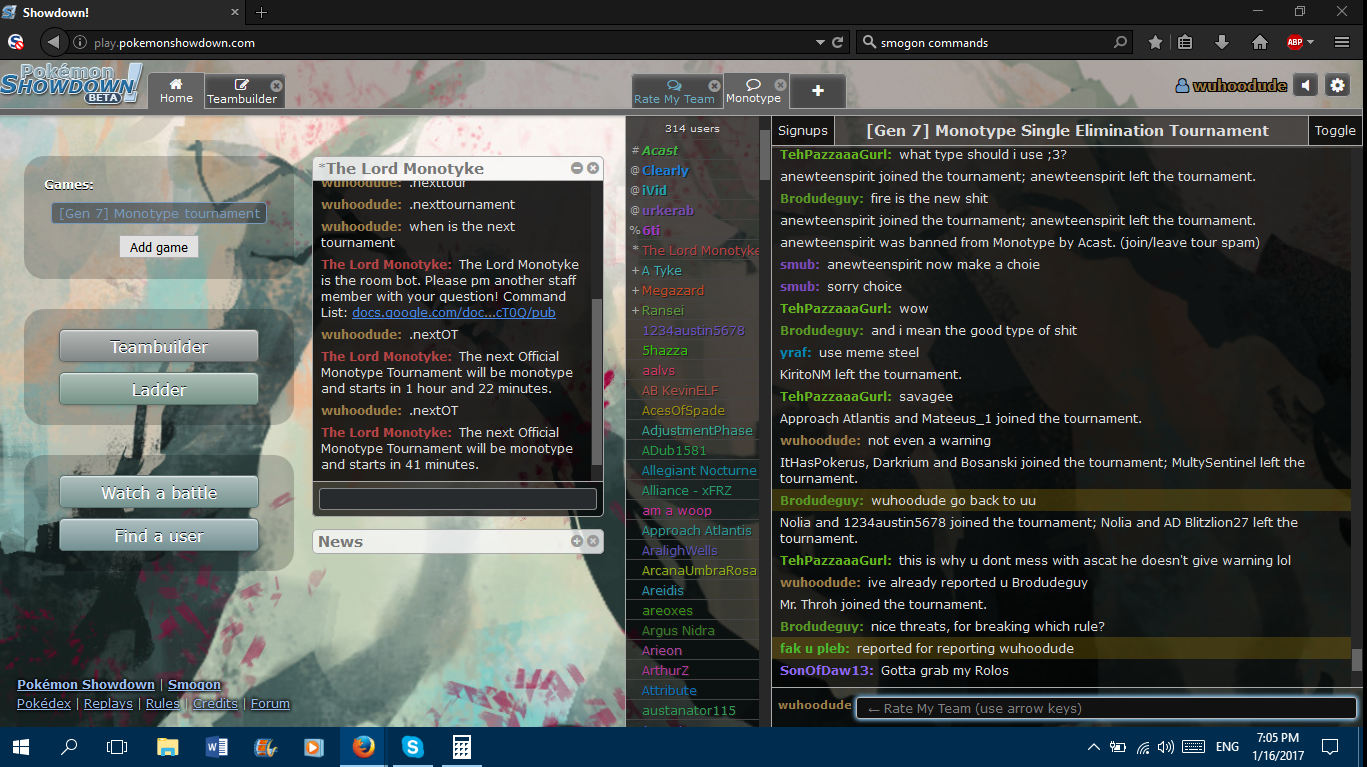This screenshot has height=767, width=1367.
Task: Click the Monotype chat message input
Action: coord(1107,708)
